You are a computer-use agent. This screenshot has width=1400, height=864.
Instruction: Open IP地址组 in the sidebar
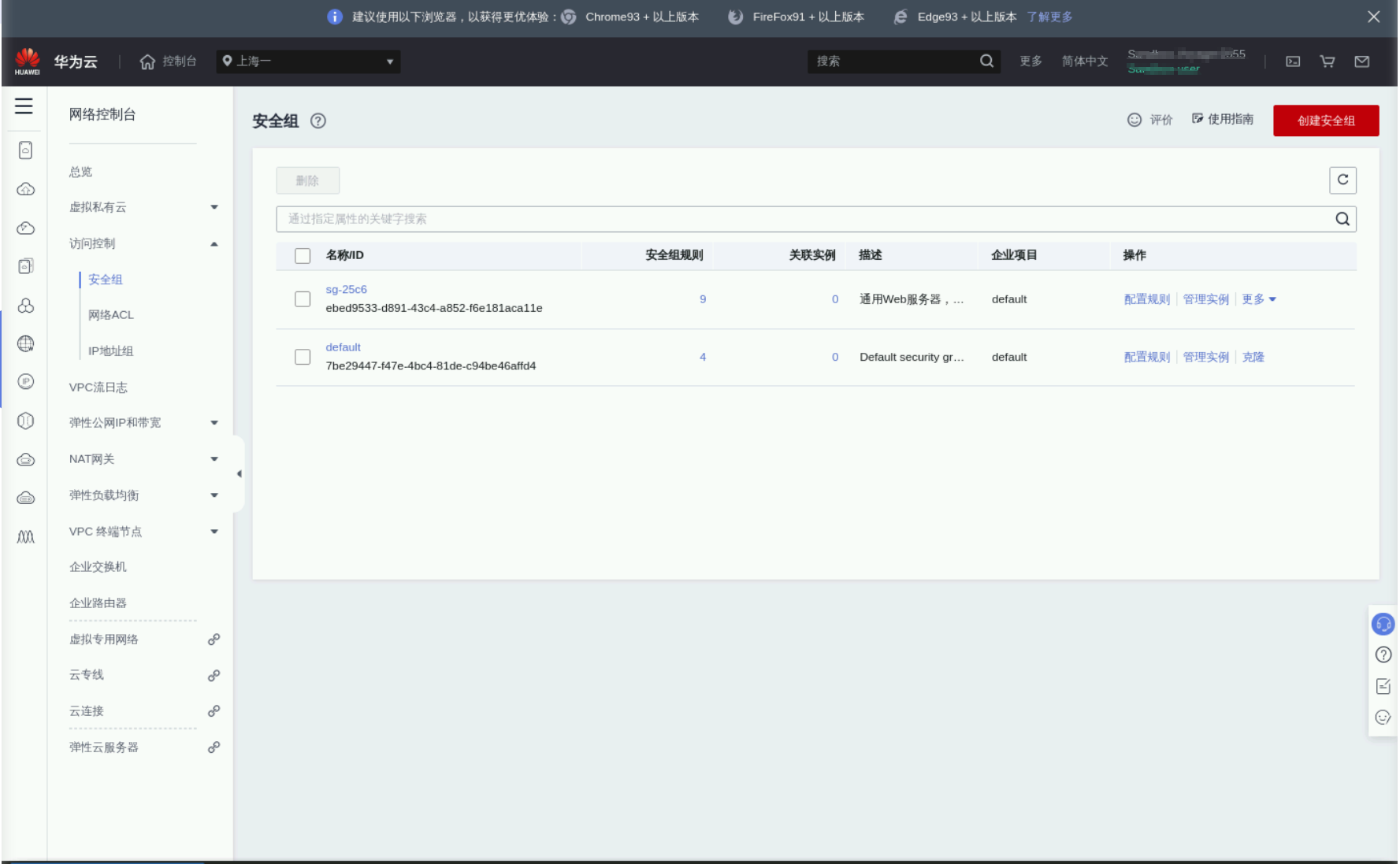(111, 351)
